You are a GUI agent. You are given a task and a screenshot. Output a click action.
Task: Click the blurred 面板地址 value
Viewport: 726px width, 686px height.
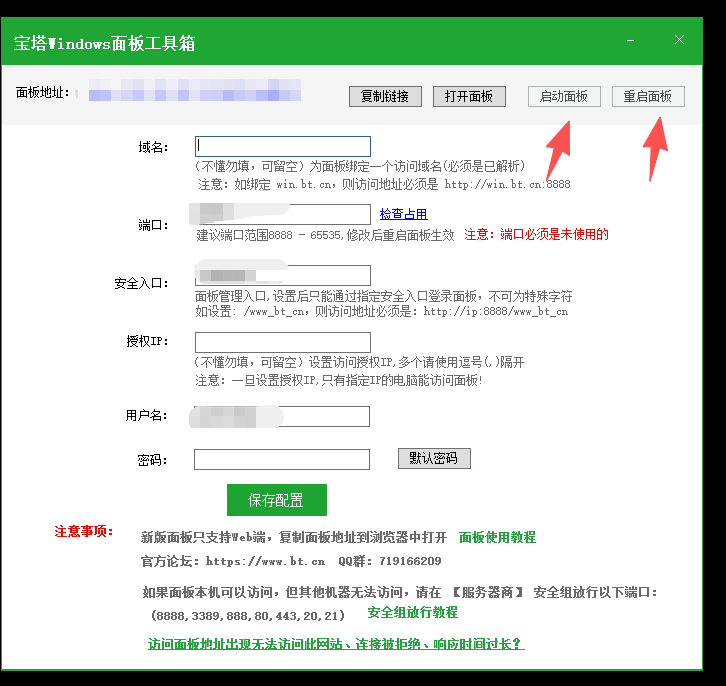pos(195,90)
